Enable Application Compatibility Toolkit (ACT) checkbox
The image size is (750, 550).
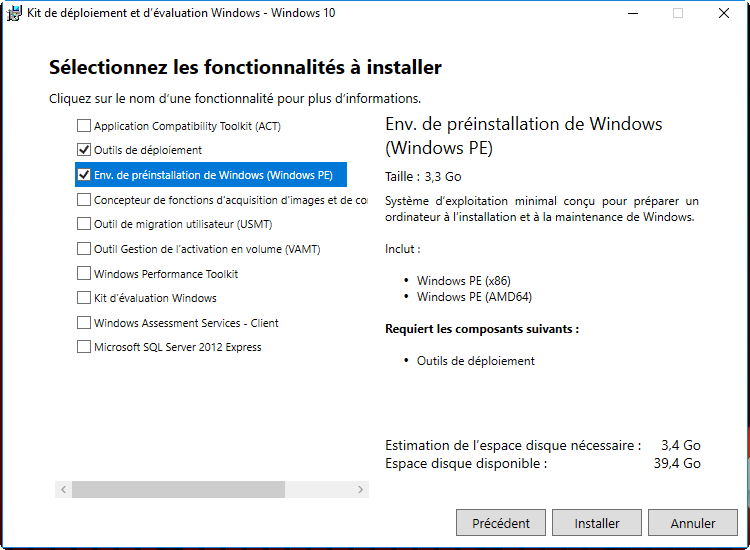pyautogui.click(x=84, y=126)
